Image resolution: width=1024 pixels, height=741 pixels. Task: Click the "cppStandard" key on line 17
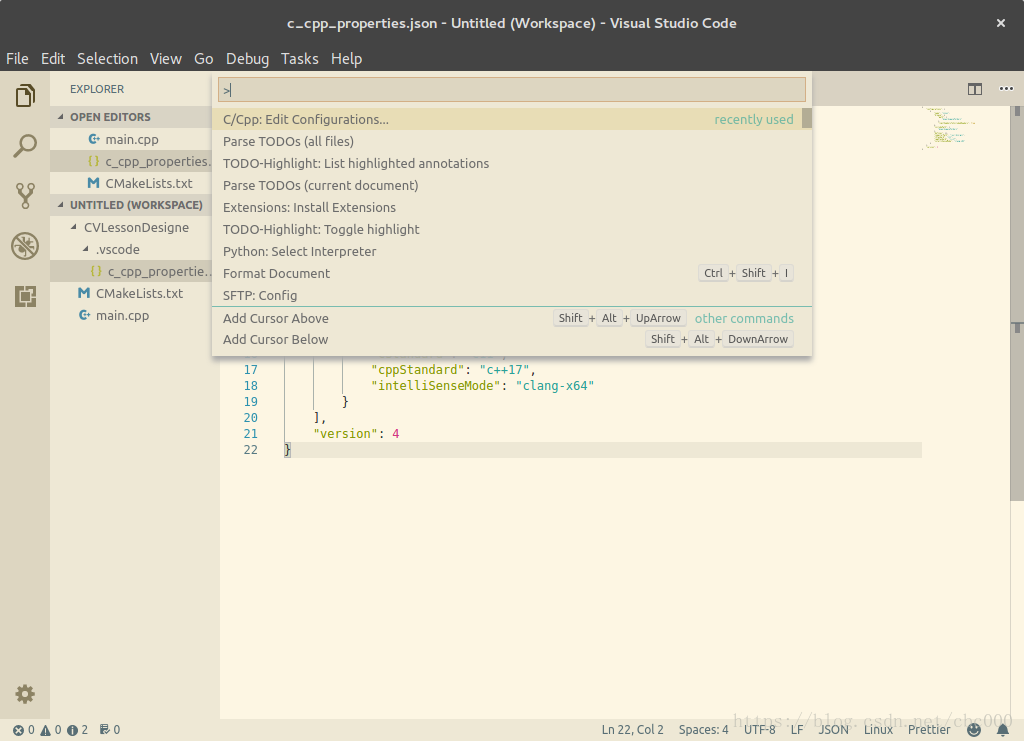[x=417, y=370]
